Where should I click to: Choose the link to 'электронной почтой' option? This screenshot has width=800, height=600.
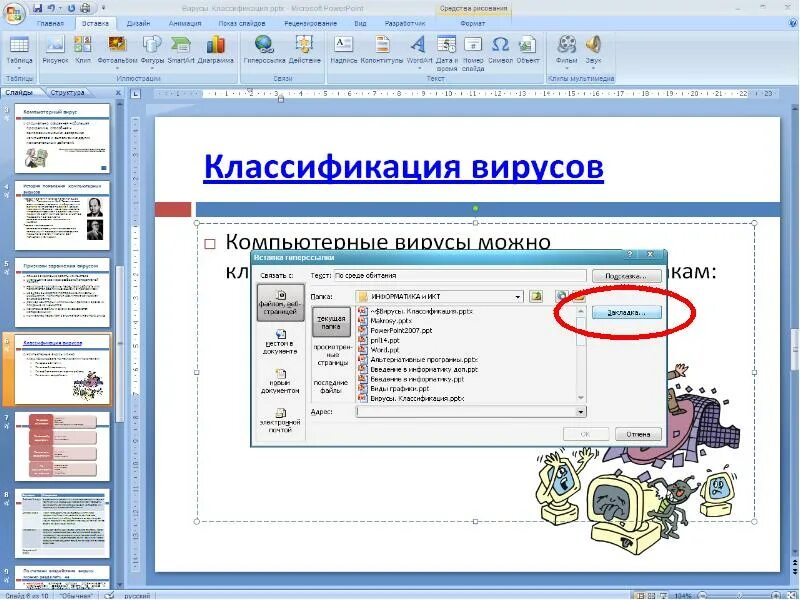click(x=280, y=420)
